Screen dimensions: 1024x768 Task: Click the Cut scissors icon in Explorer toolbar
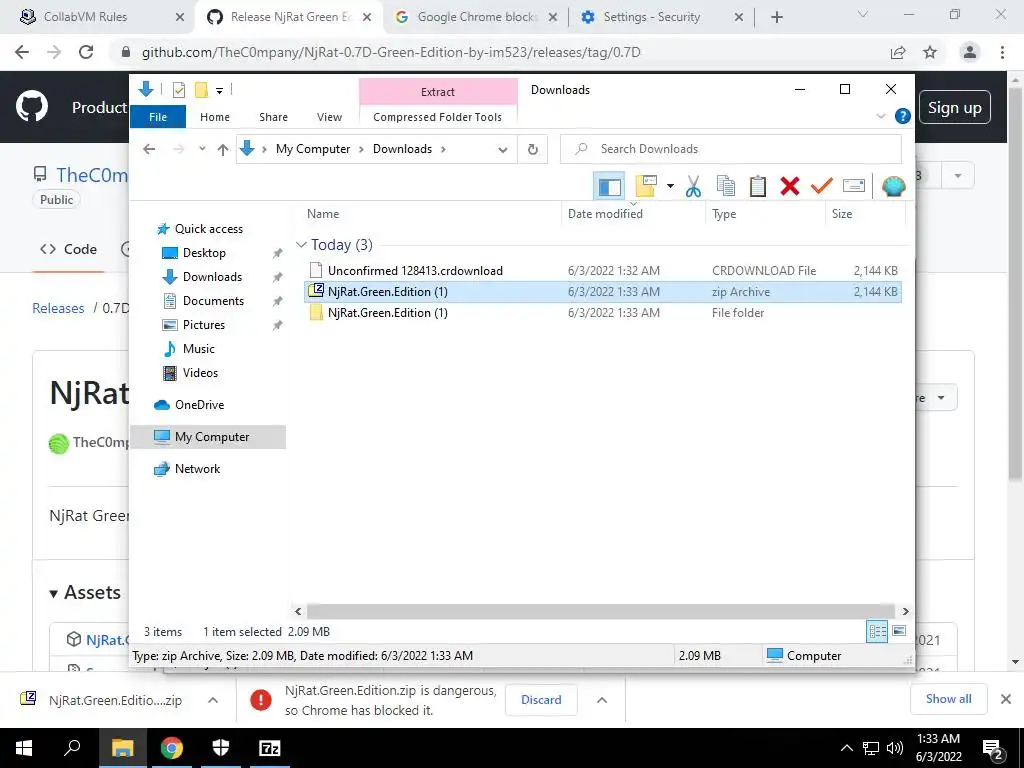click(x=693, y=186)
